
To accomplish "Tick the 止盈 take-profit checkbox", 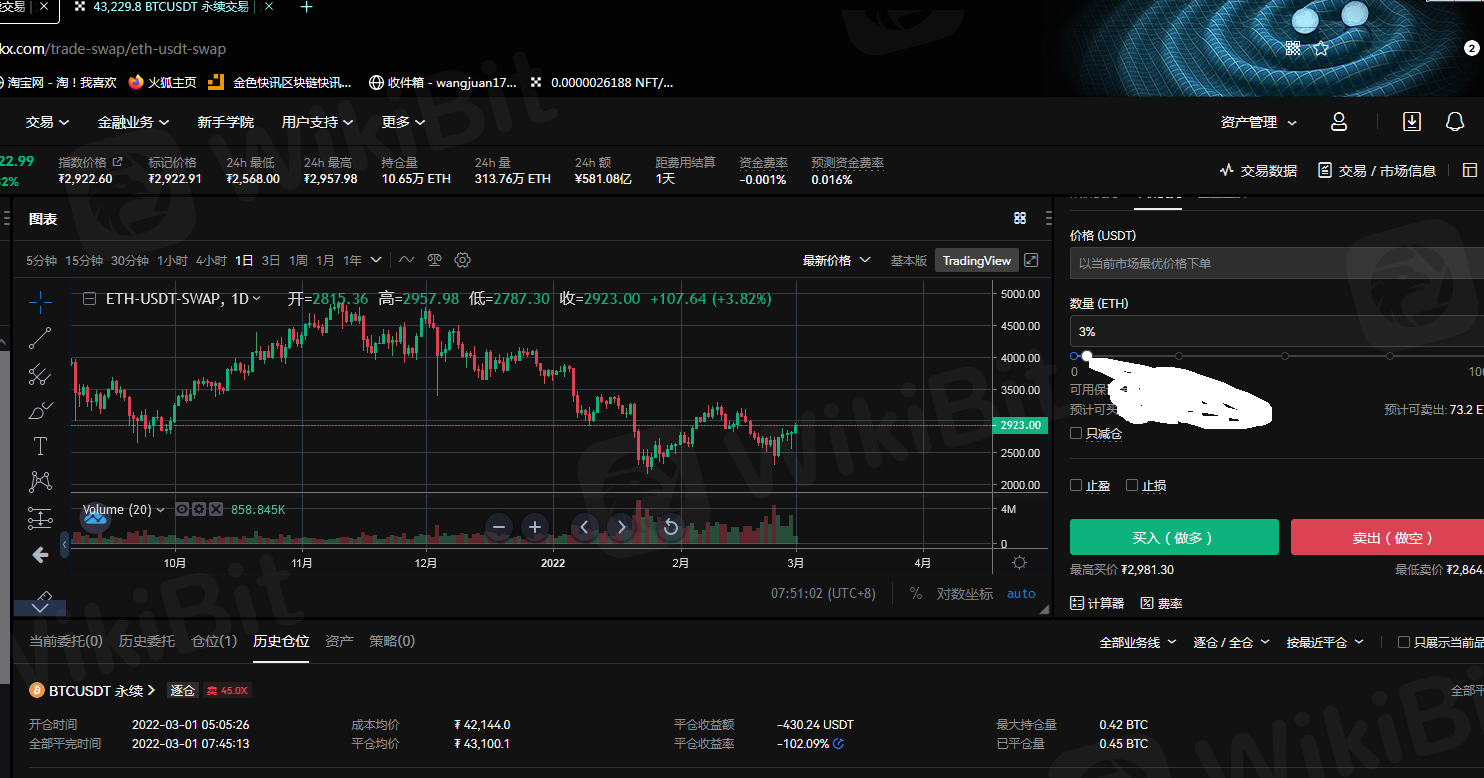I will pos(1076,486).
